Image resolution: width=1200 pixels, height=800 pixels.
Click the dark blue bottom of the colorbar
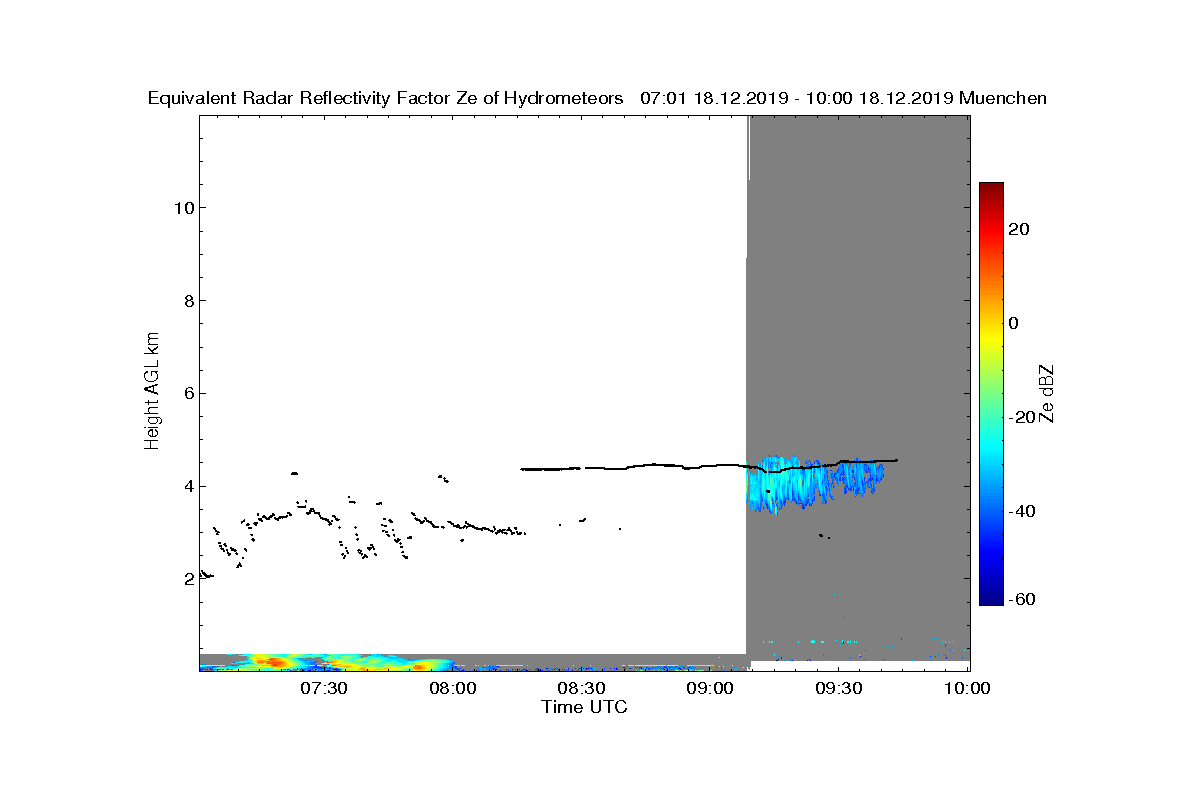tap(991, 598)
